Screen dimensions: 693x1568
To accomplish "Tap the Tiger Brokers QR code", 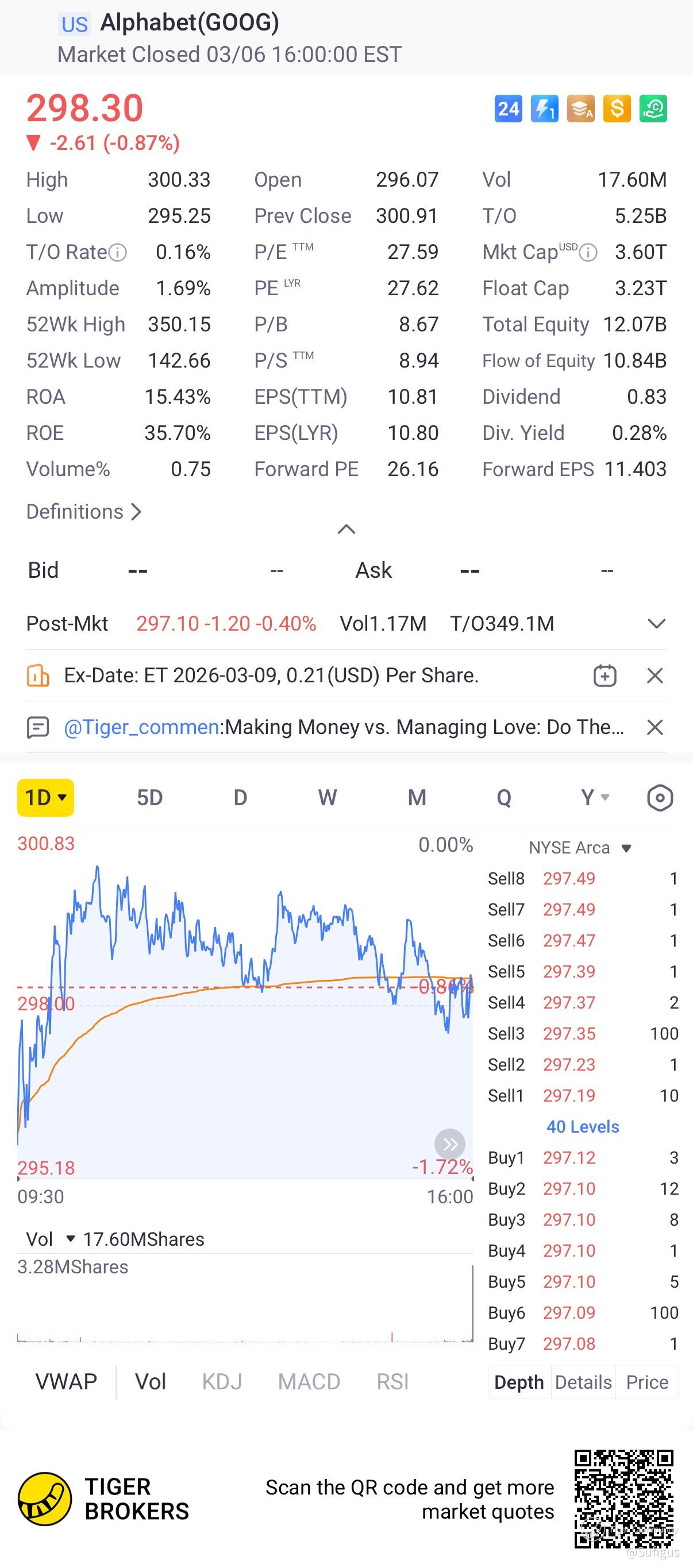I will 623,1499.
